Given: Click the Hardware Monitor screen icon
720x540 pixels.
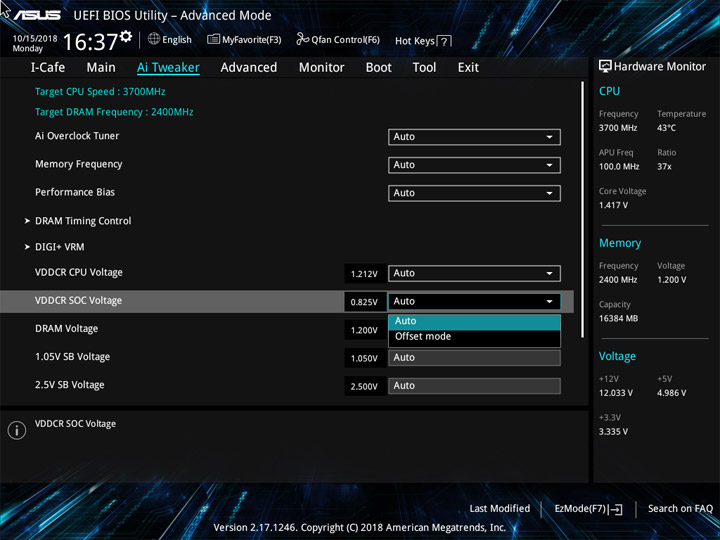Looking at the screenshot, I should coord(605,67).
